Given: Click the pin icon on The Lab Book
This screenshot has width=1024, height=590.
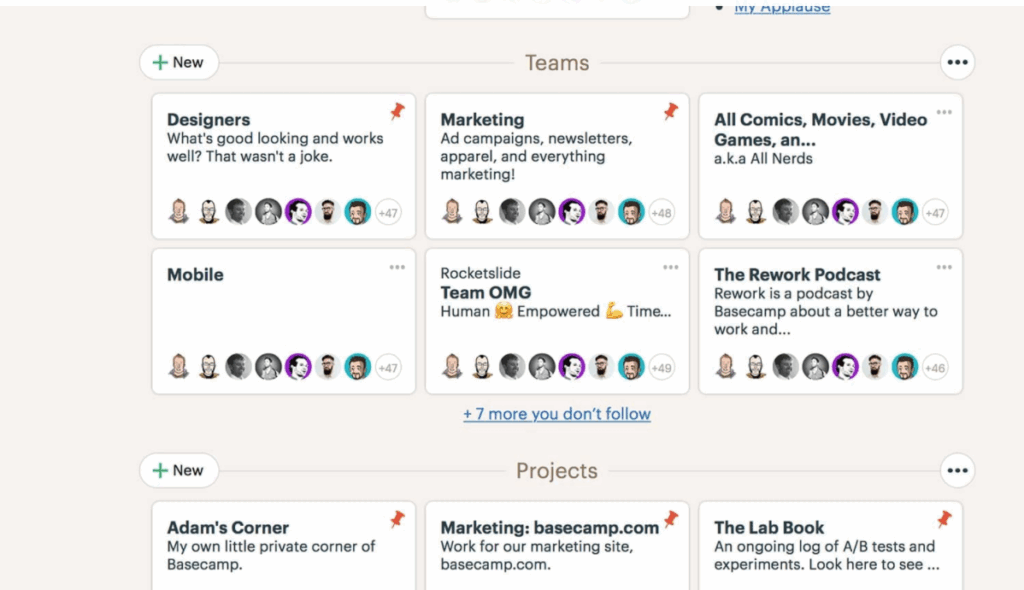Looking at the screenshot, I should tap(944, 521).
